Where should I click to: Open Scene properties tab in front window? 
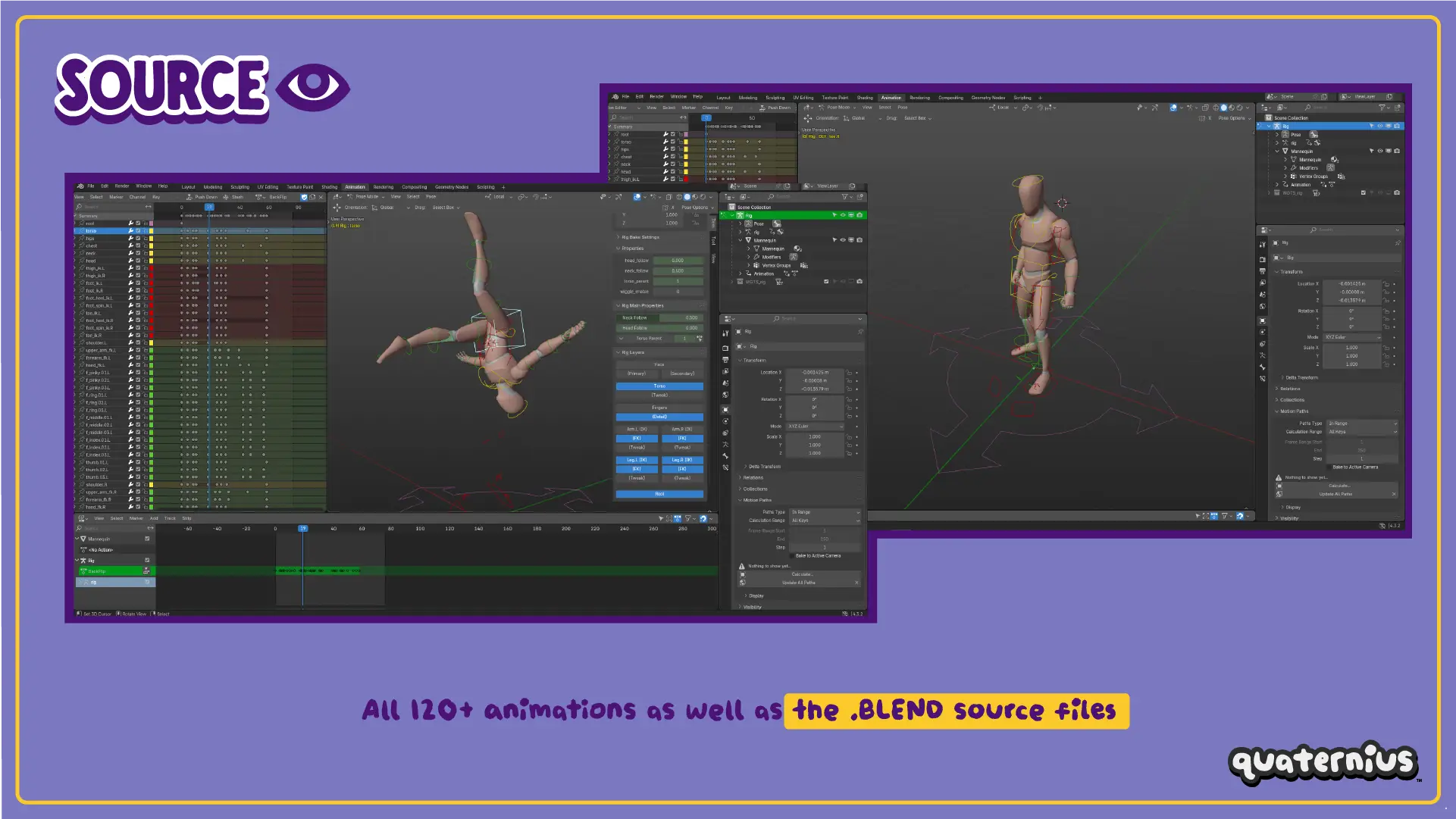725,383
